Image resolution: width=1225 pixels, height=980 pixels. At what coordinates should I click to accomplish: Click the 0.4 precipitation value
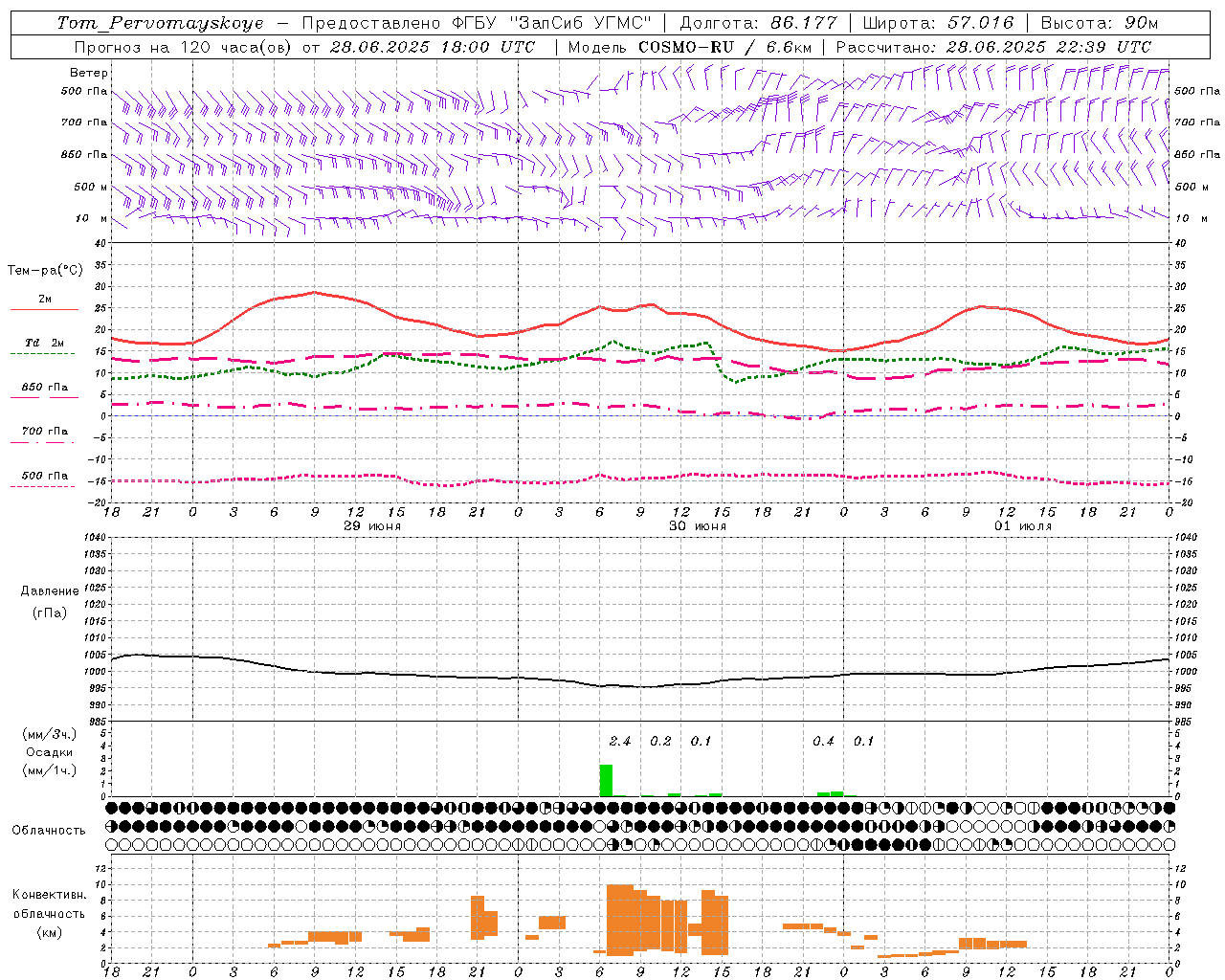click(823, 741)
